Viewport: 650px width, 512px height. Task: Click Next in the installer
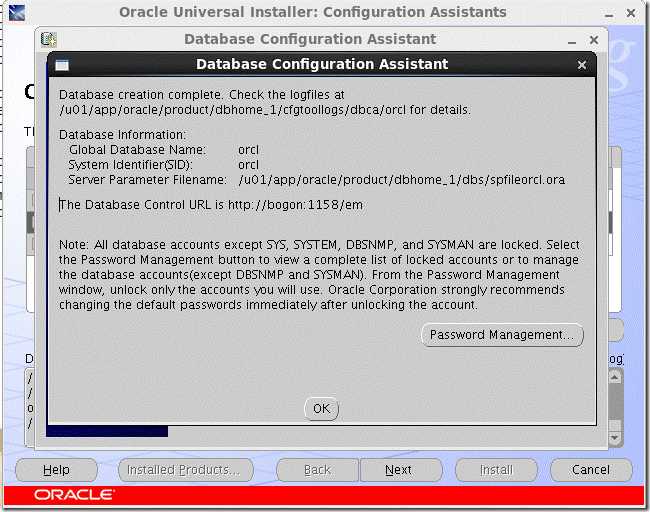[x=399, y=470]
